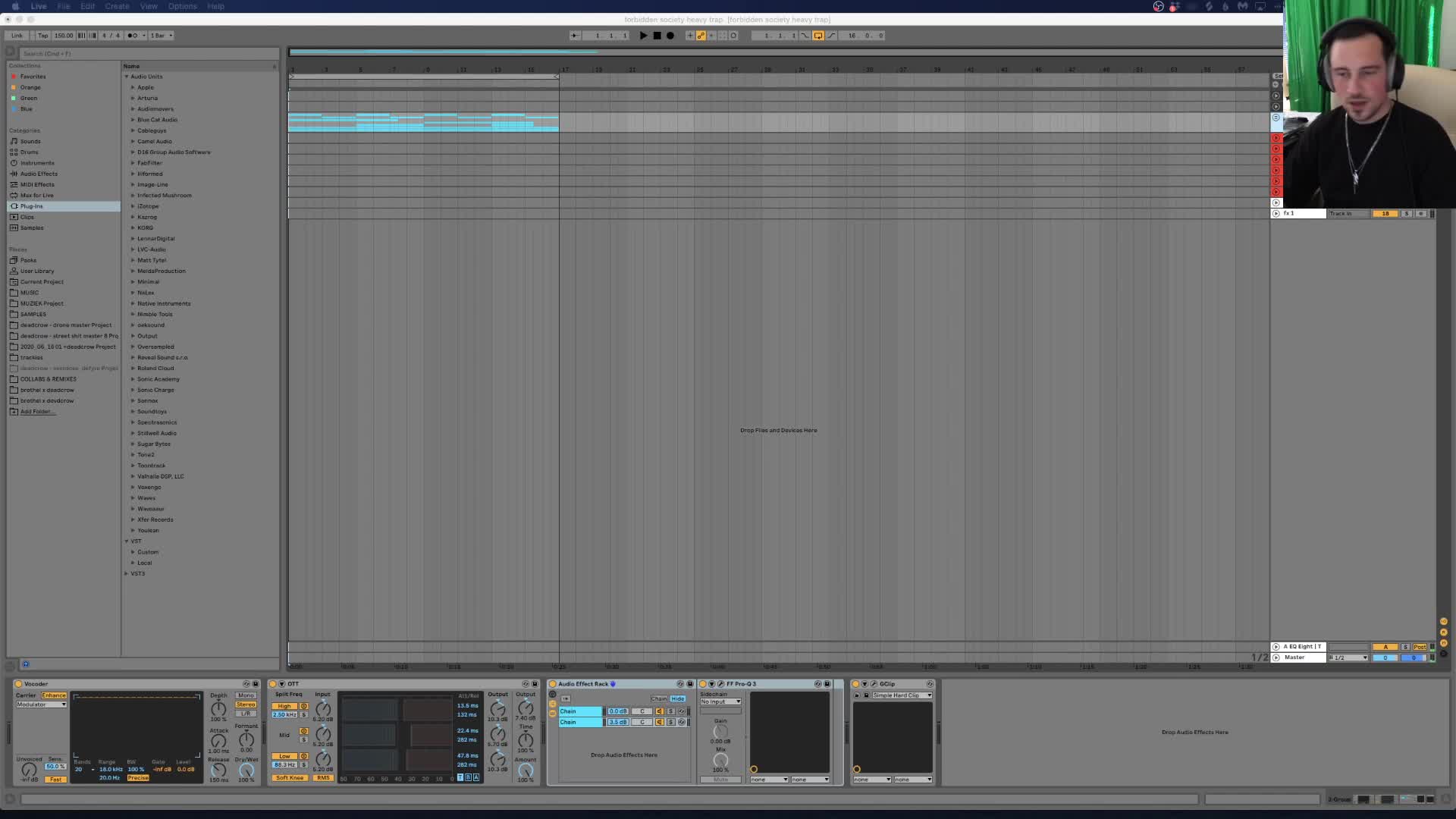
Task: Expand the Xfer Records folder
Action: 133,519
